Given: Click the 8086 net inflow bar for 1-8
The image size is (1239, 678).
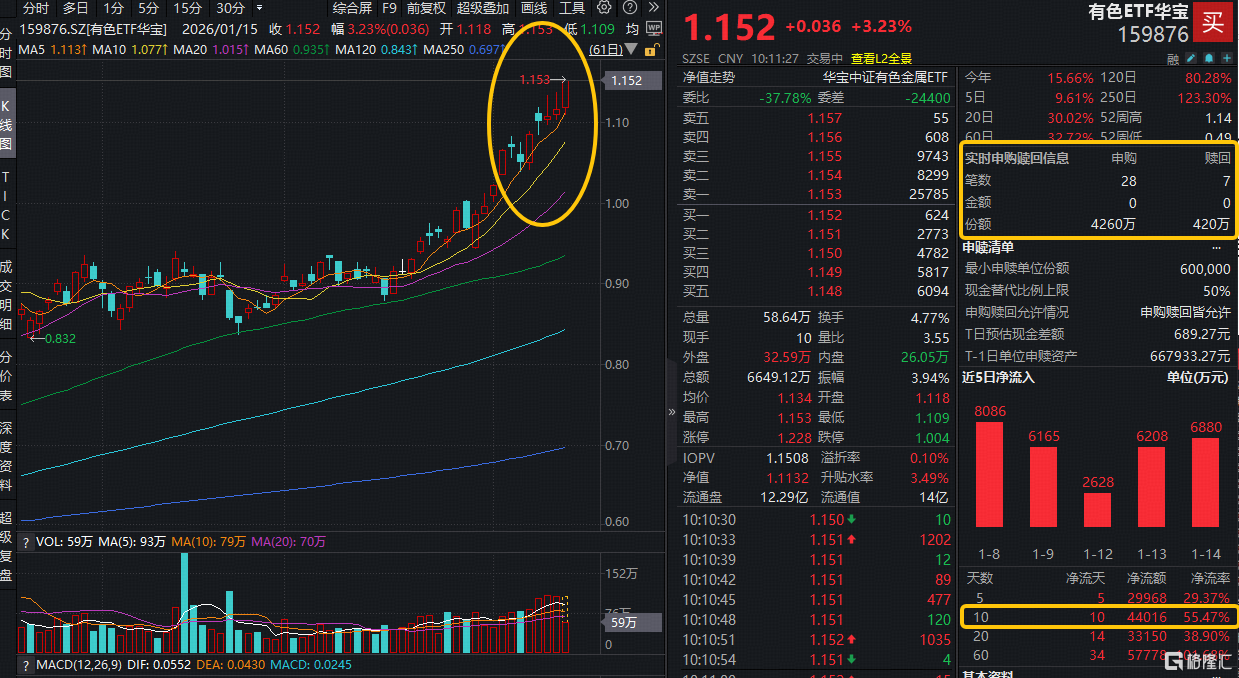Looking at the screenshot, I should [x=989, y=474].
